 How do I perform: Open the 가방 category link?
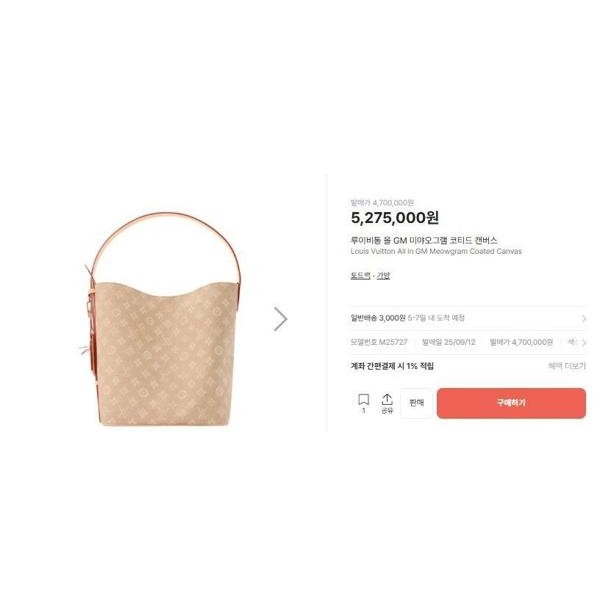(383, 276)
